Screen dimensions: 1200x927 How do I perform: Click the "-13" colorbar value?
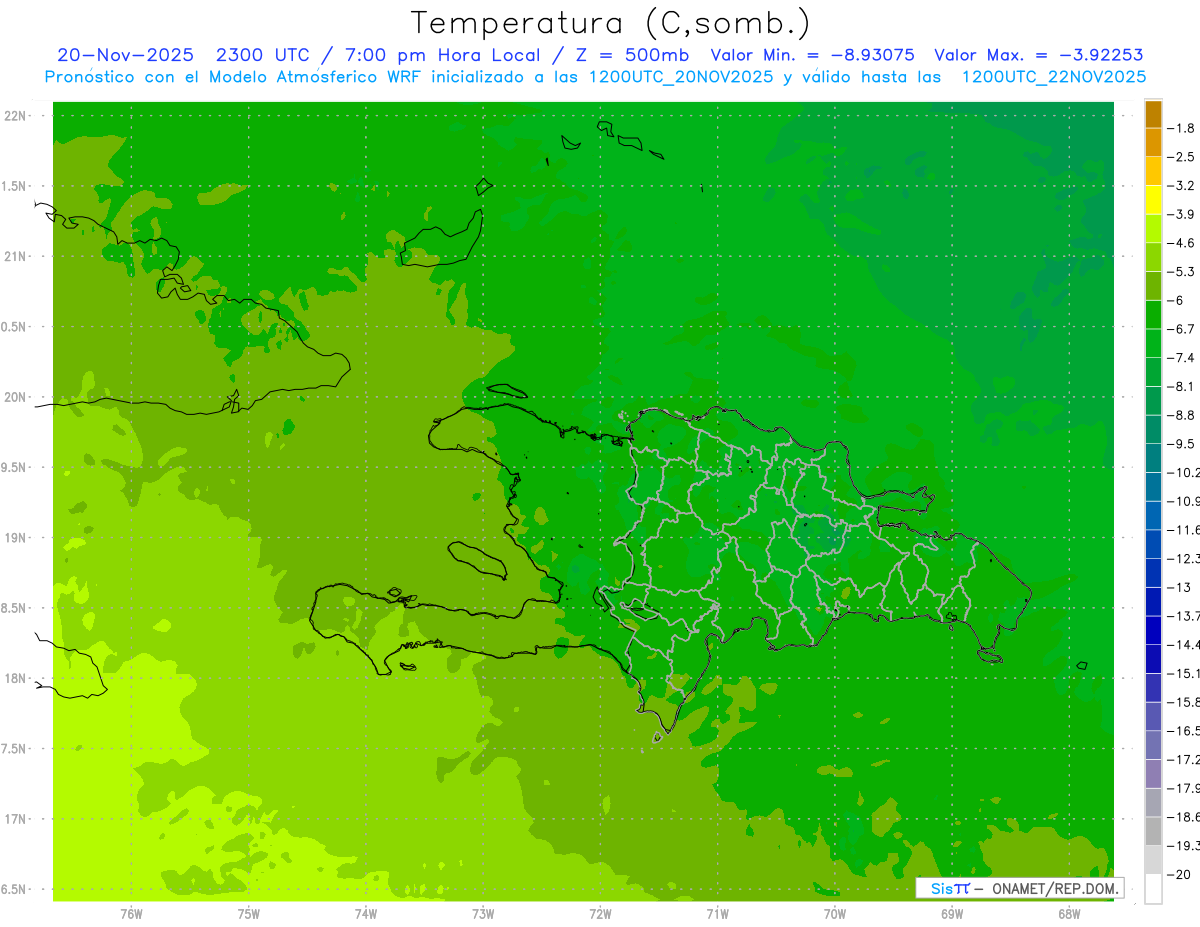1178,588
